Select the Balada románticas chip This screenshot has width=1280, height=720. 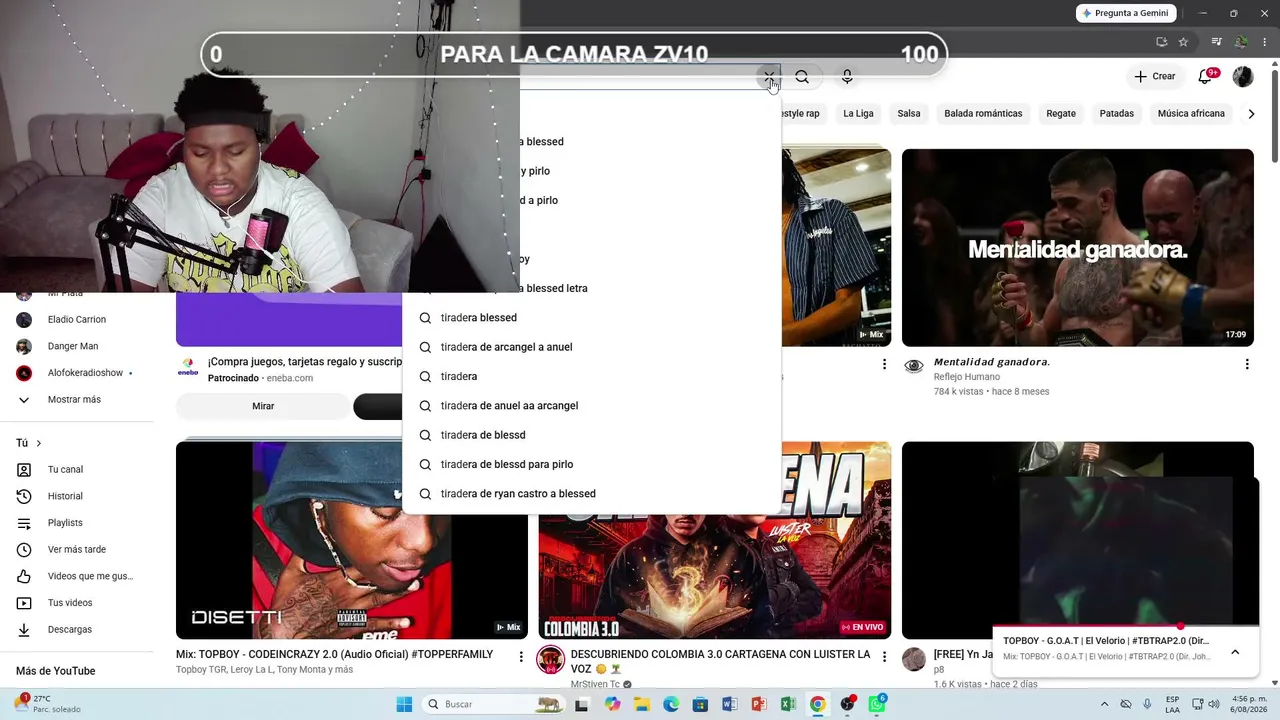coord(983,114)
